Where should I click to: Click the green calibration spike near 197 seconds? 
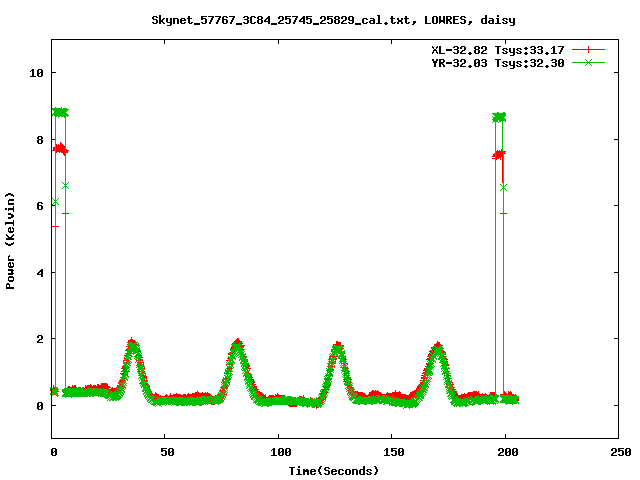click(x=499, y=118)
